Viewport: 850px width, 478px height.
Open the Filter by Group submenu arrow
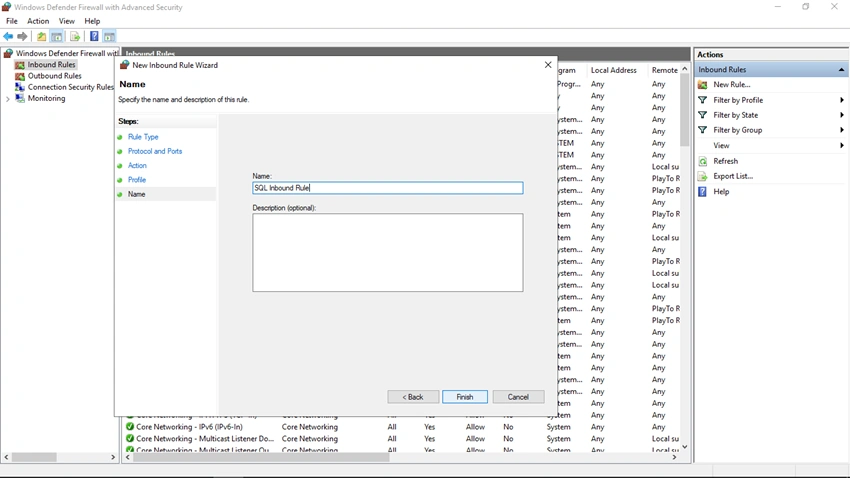tap(841, 130)
